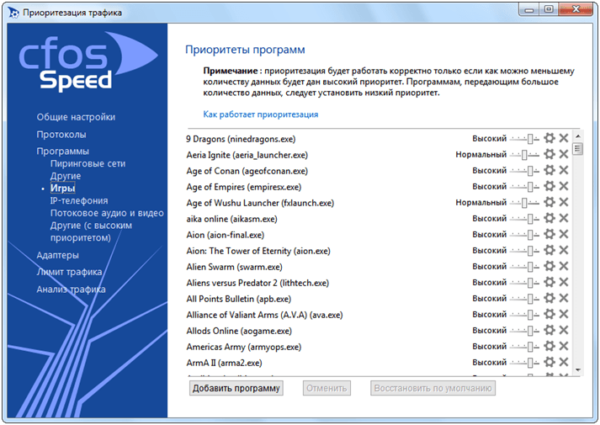Delete Allods Online entry via X icon

tap(564, 330)
